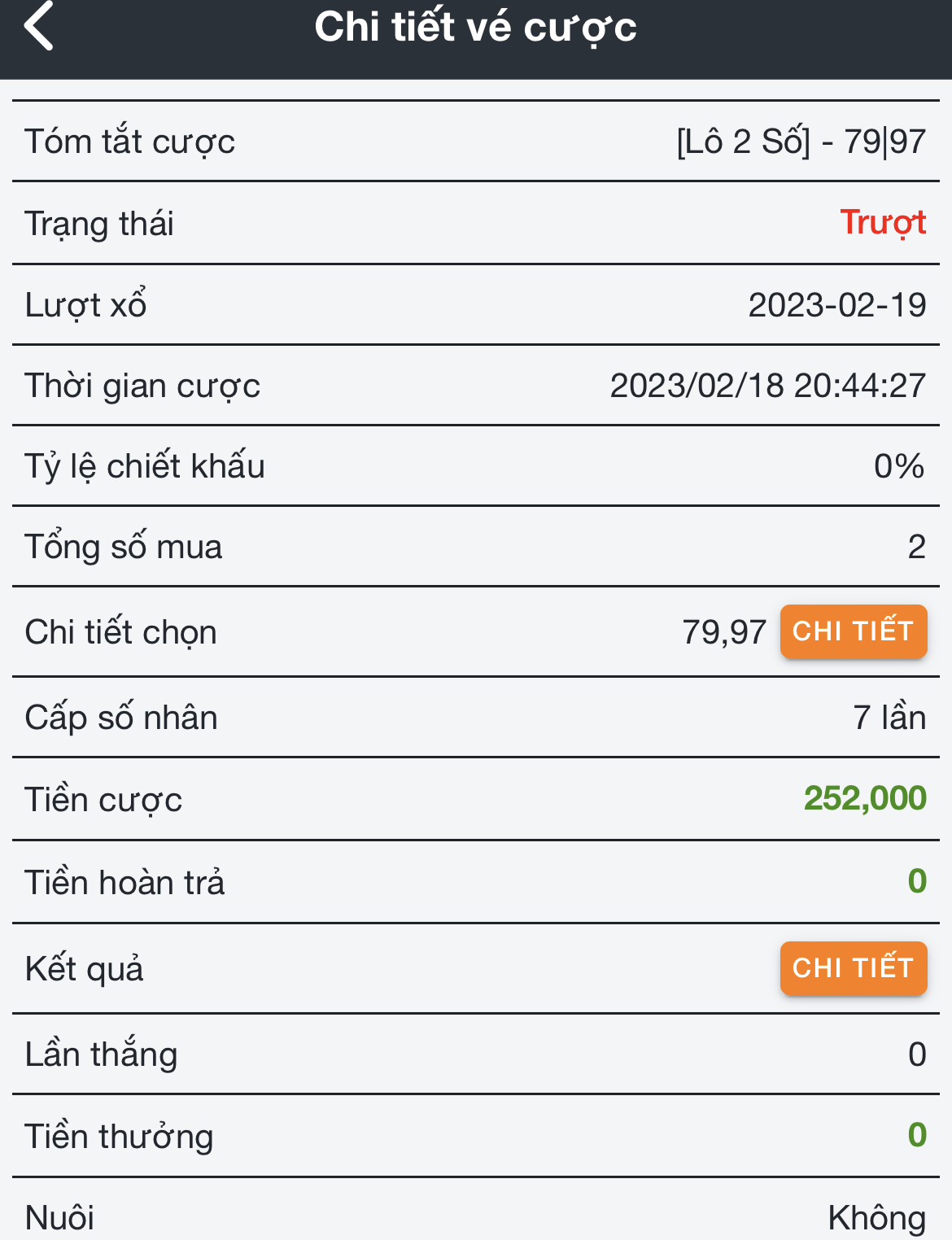Click the selected numbers 79,97
The width and height of the screenshot is (952, 1240).
point(723,632)
